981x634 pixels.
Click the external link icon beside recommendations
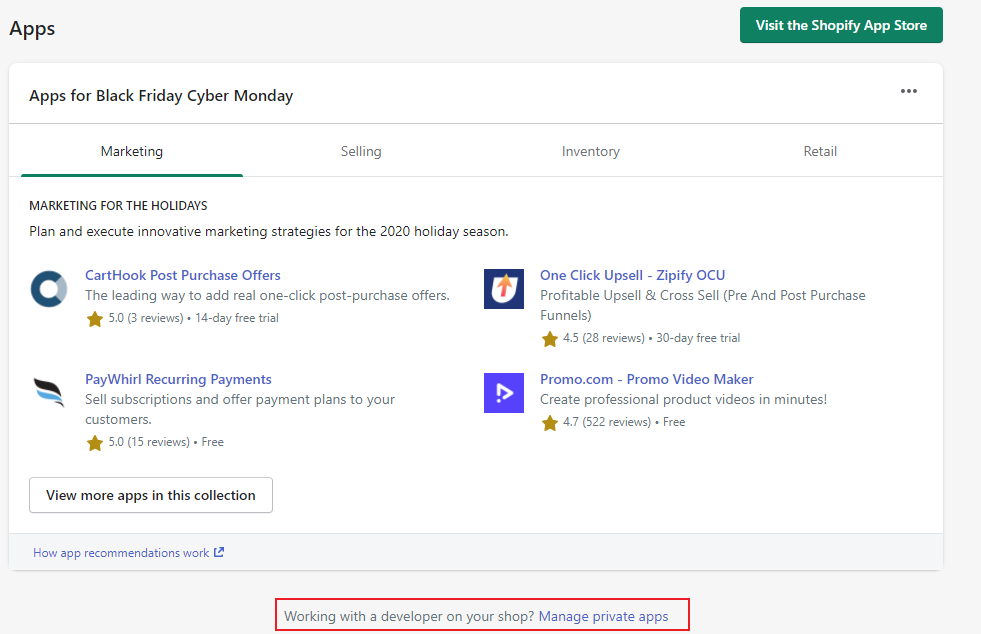219,552
